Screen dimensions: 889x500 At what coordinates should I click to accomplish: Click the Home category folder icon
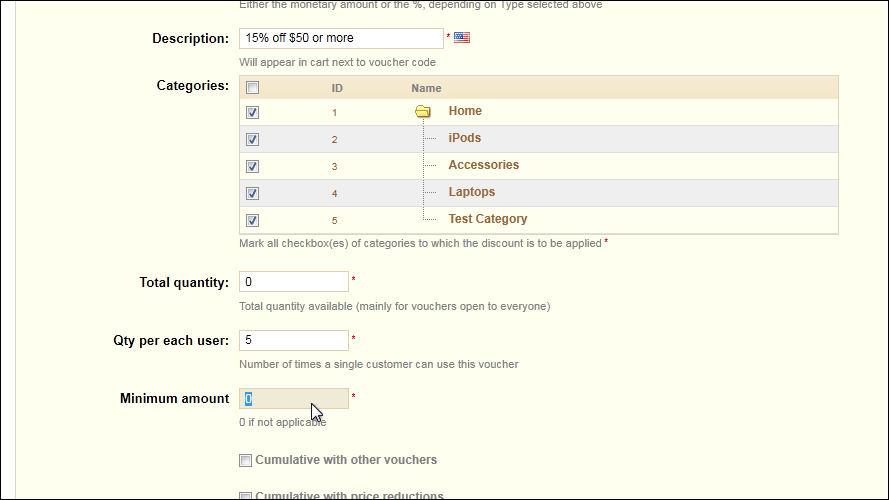pos(422,111)
